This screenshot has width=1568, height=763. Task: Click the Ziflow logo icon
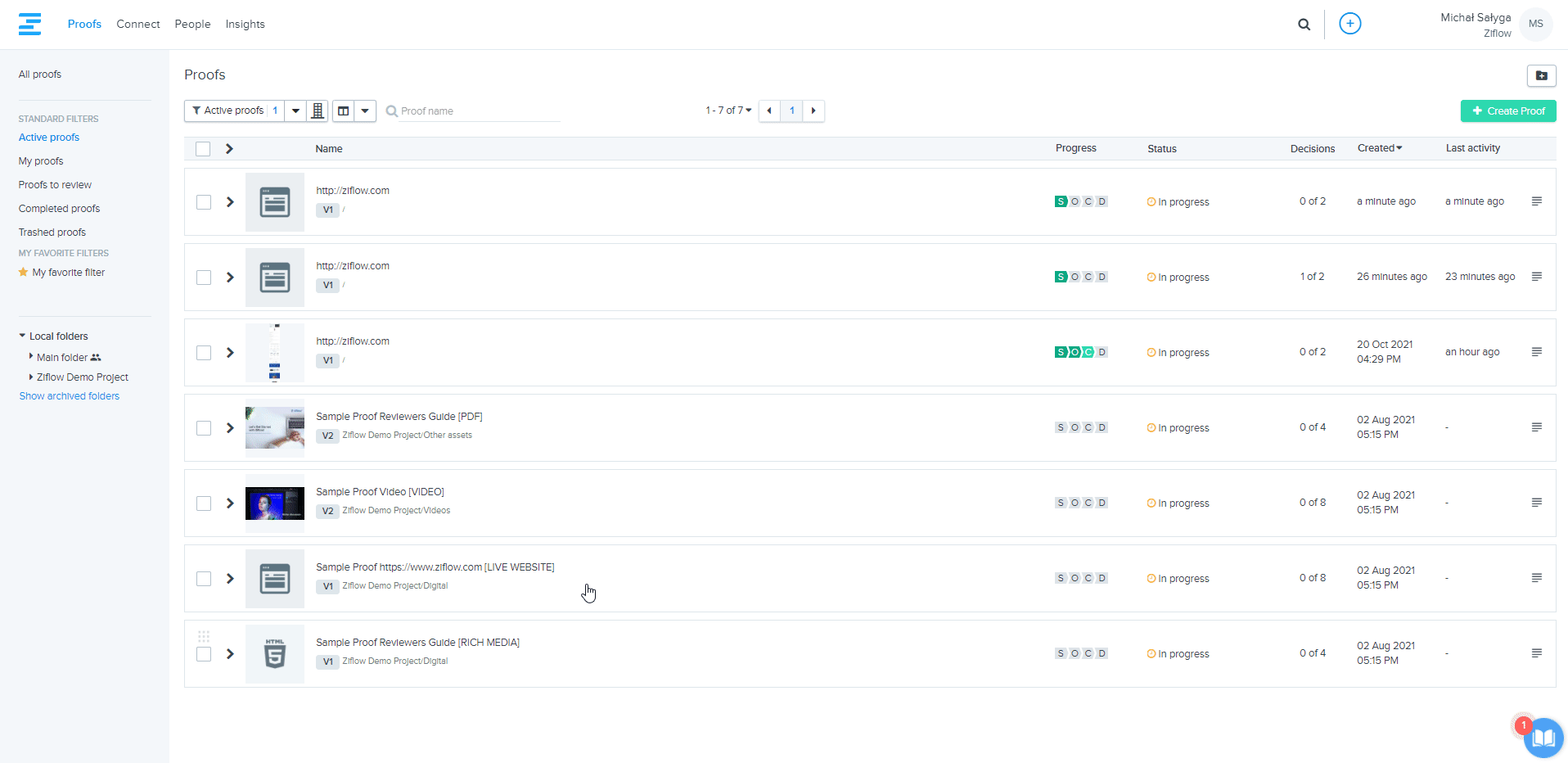click(30, 24)
